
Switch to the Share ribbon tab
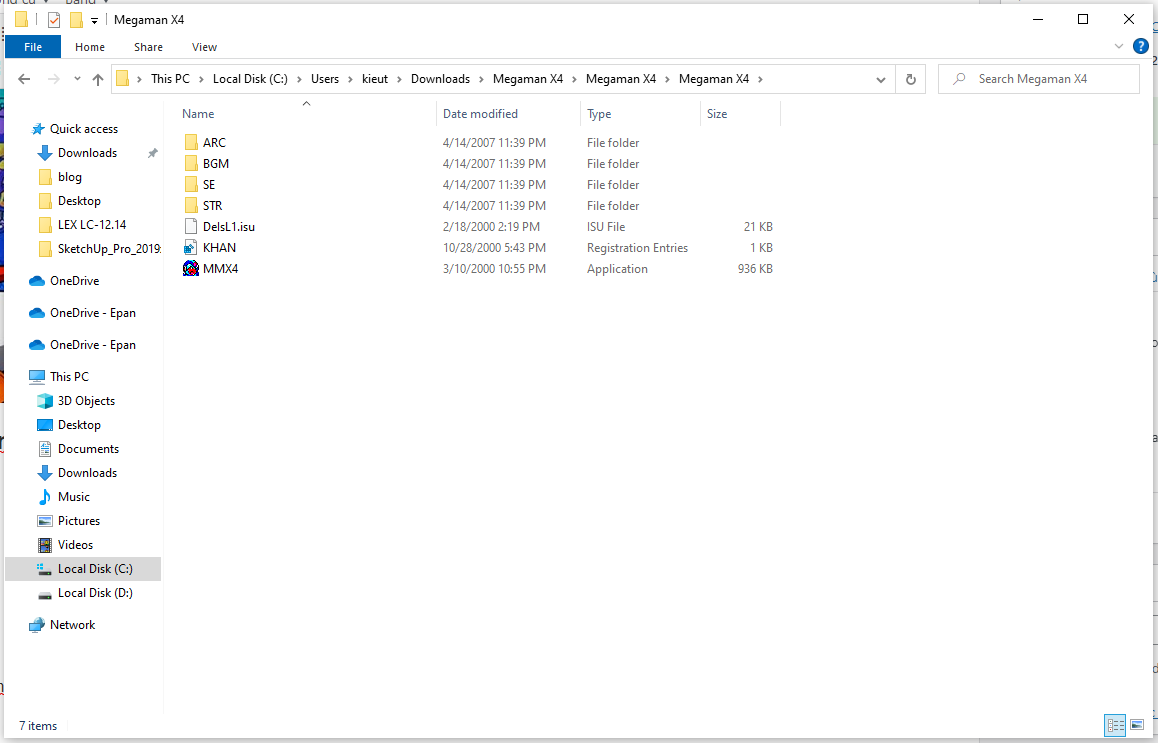click(x=148, y=47)
